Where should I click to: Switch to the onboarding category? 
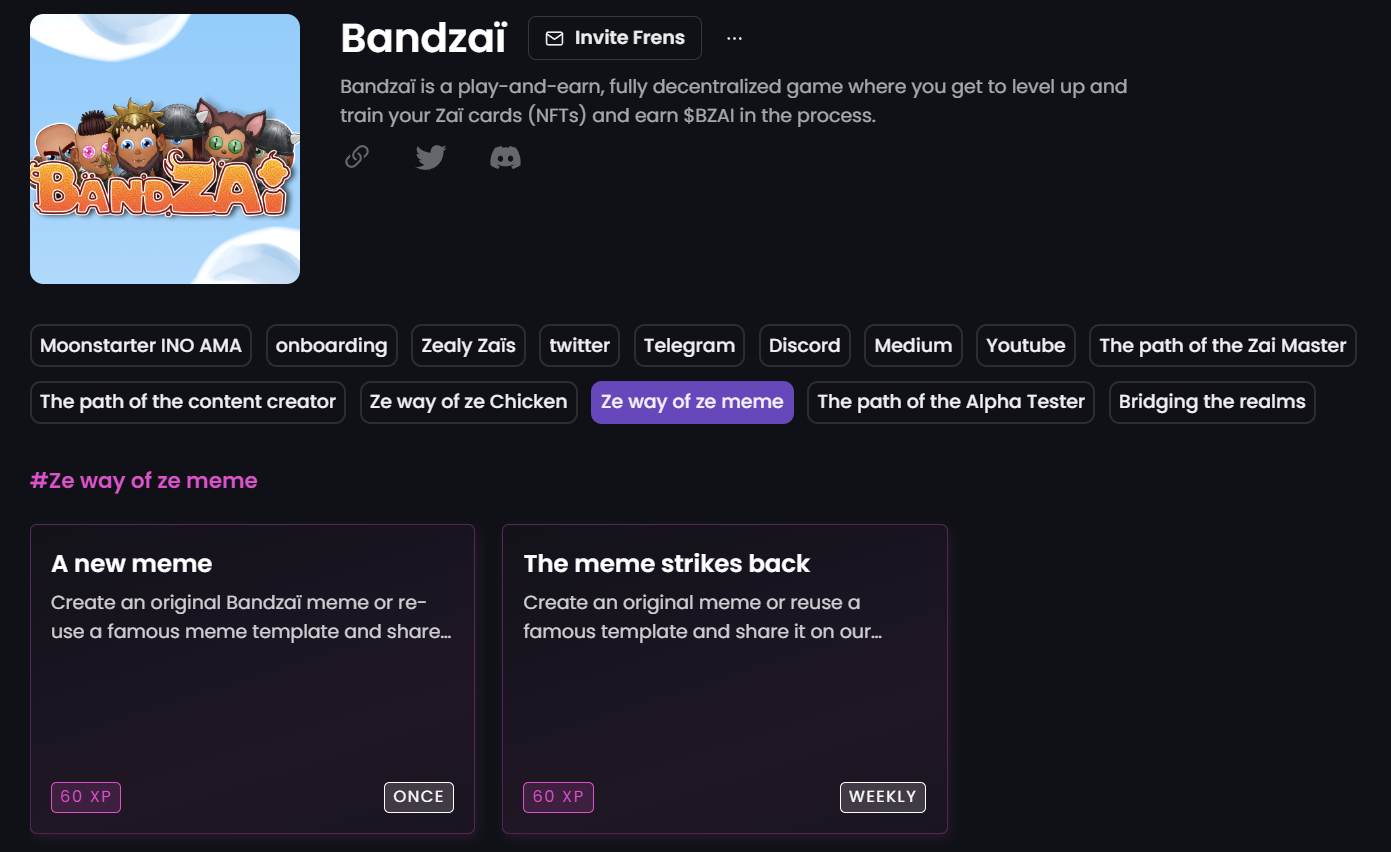[331, 345]
